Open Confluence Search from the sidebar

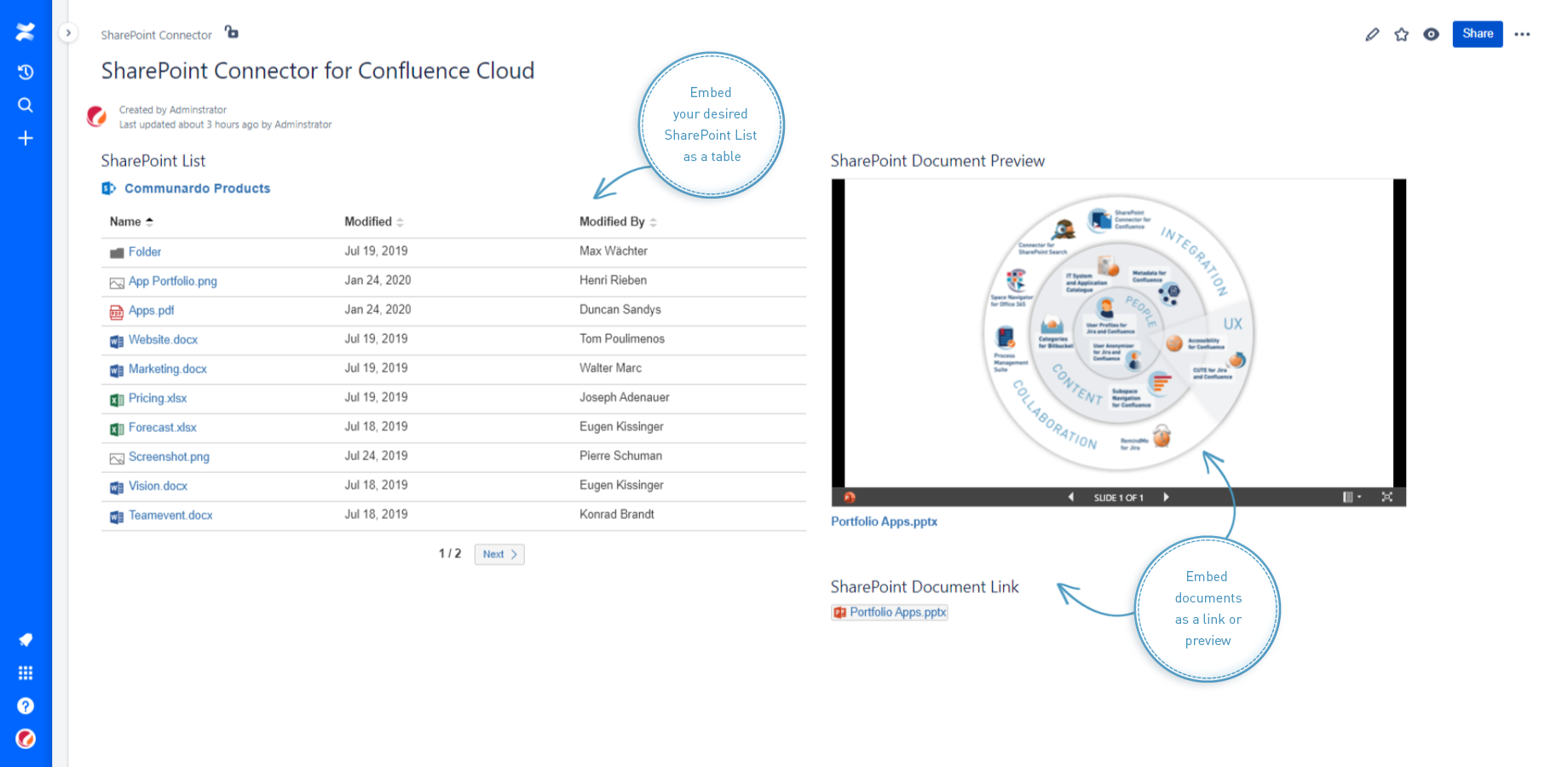(26, 105)
